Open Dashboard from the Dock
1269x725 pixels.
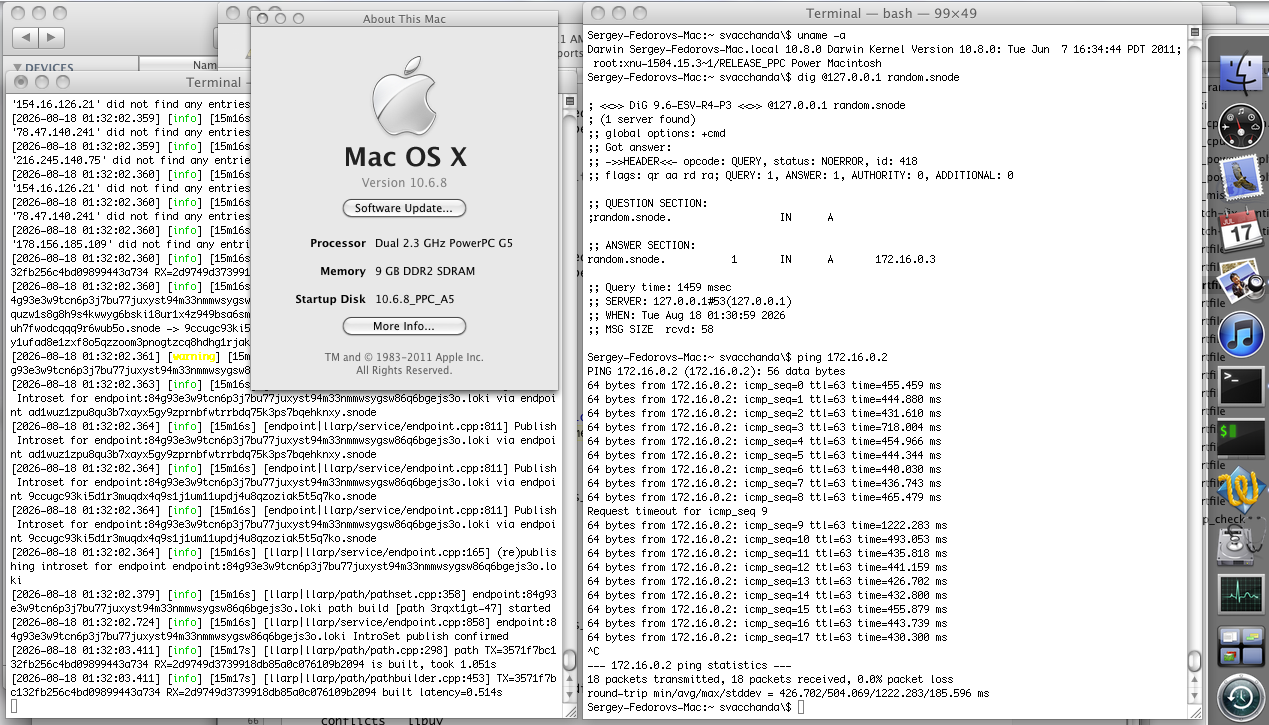(x=1241, y=127)
